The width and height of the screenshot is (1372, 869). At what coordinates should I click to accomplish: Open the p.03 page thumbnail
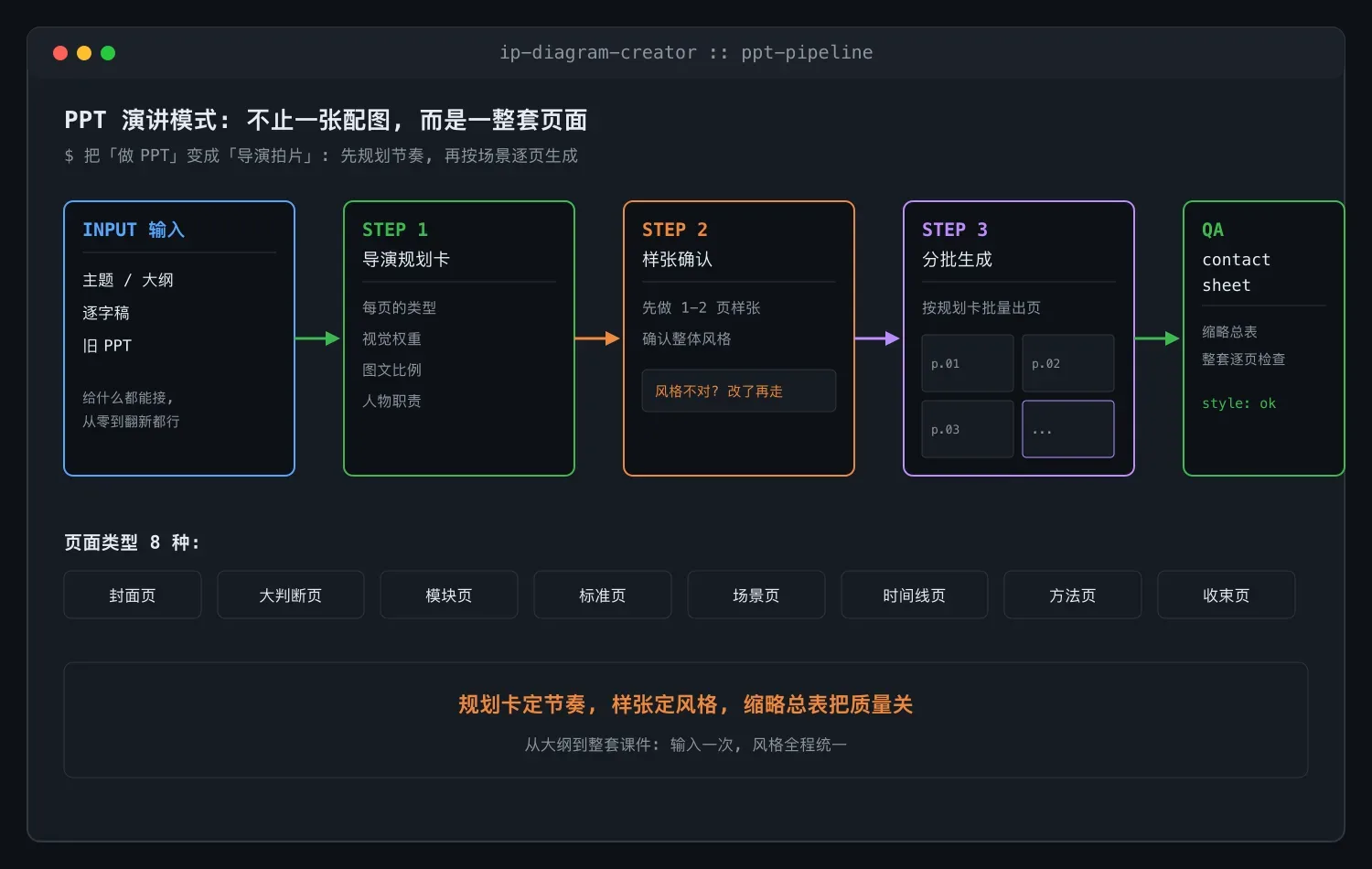(968, 429)
